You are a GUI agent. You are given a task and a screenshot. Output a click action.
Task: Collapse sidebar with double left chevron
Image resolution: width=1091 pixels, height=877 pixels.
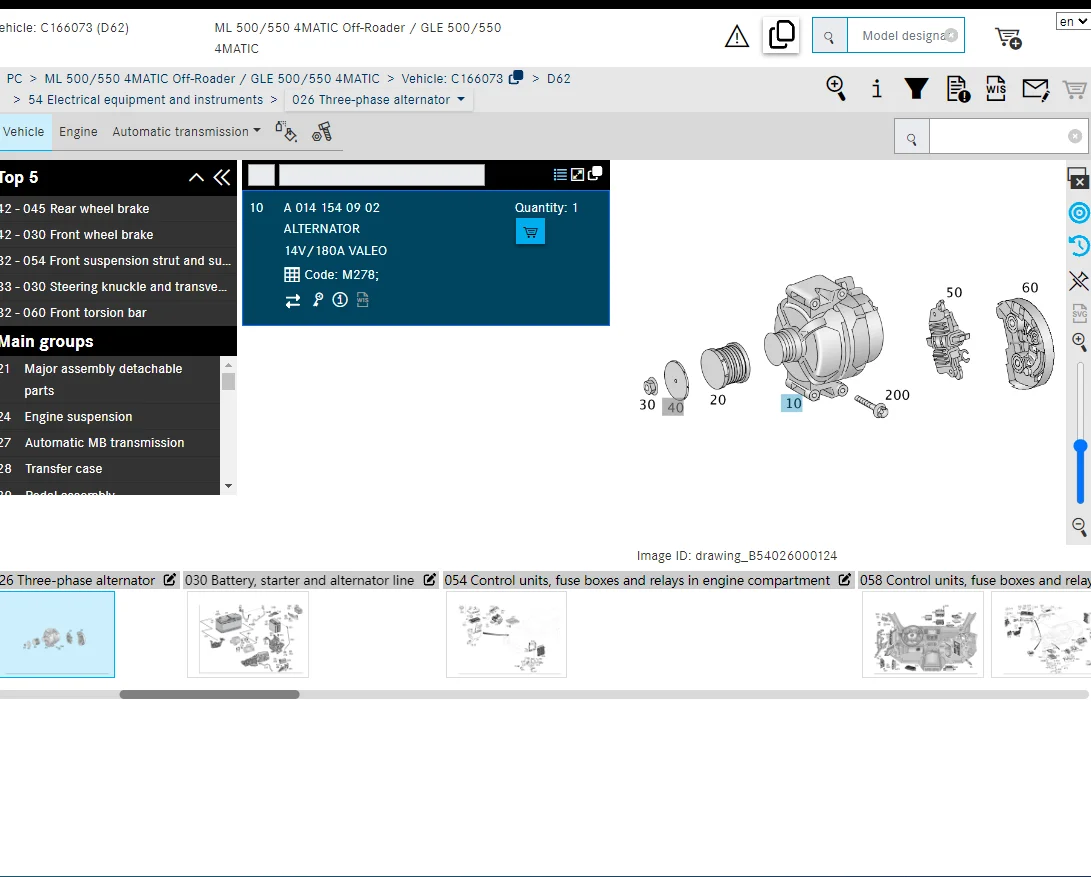click(222, 177)
